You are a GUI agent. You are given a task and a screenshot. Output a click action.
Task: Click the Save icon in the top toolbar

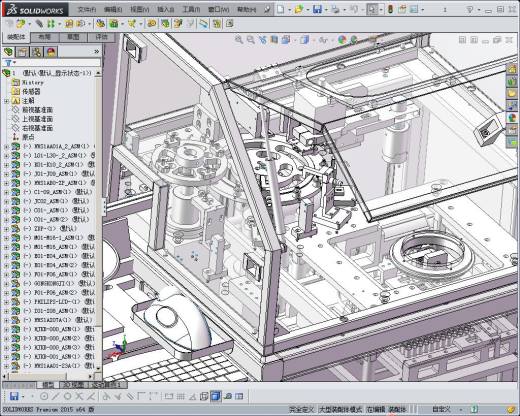(x=317, y=9)
